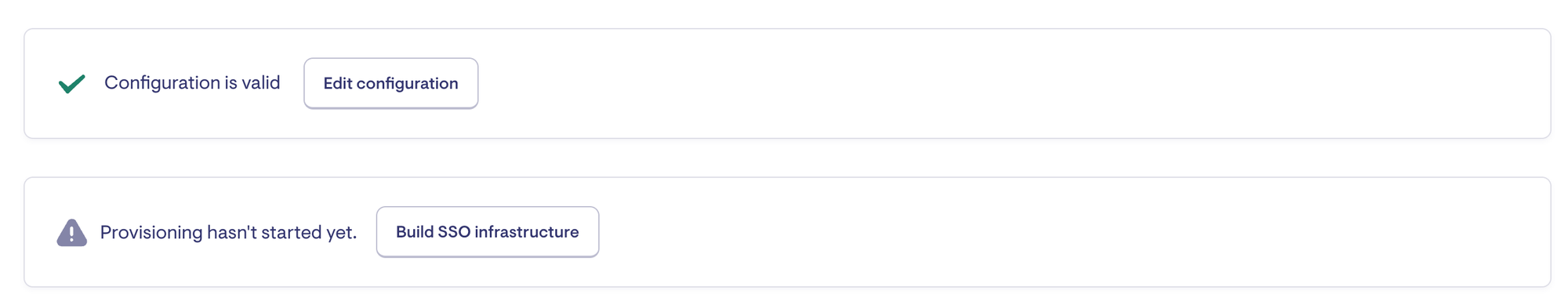
Task: Tap the alert icon beside Provisioning message
Action: pyautogui.click(x=71, y=233)
